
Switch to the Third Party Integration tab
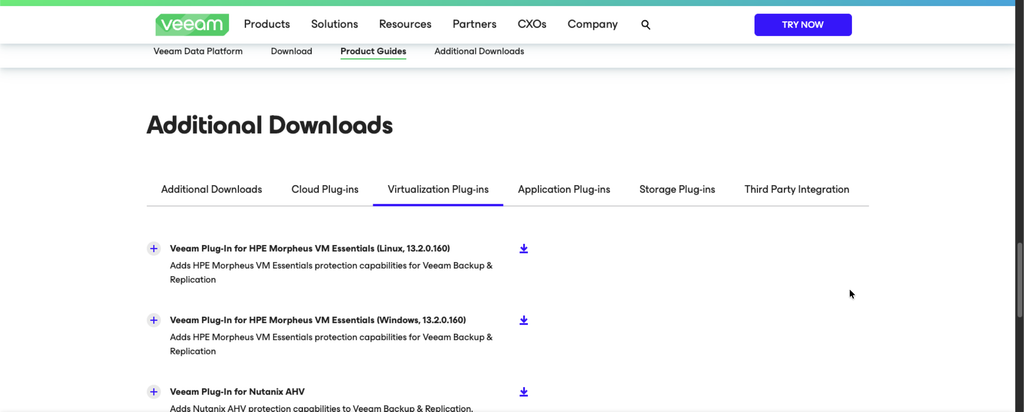tap(797, 190)
